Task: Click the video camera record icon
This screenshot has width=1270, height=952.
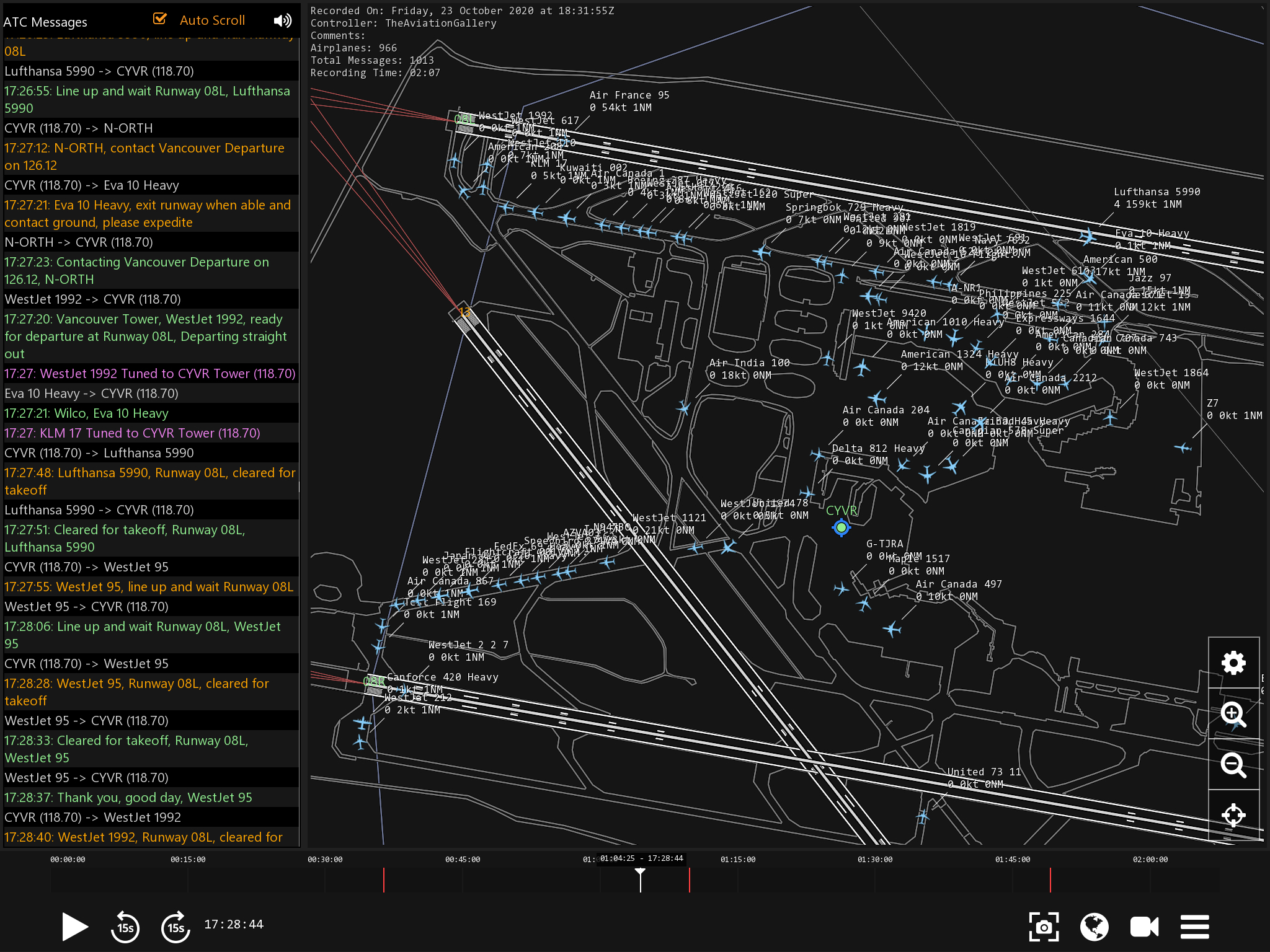Action: (x=1144, y=927)
